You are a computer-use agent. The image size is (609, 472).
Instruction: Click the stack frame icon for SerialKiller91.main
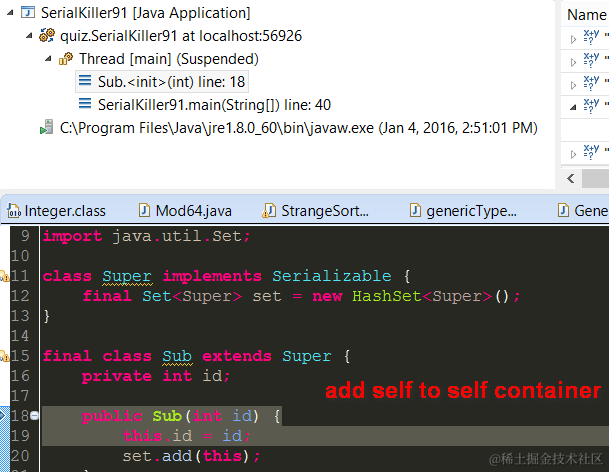pos(85,104)
